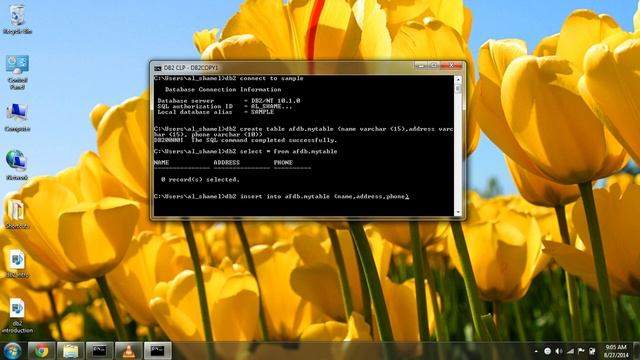Image resolution: width=640 pixels, height=360 pixels.
Task: Click the 'Database Connection Information' heading
Action: pyautogui.click(x=223, y=89)
